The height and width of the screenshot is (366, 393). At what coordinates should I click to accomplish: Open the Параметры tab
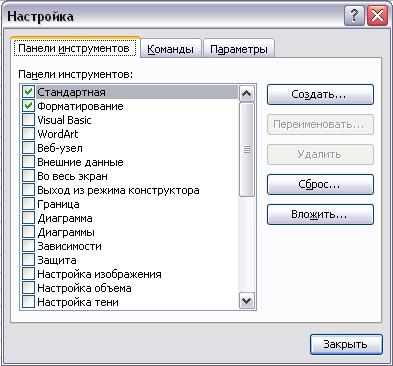click(x=239, y=49)
